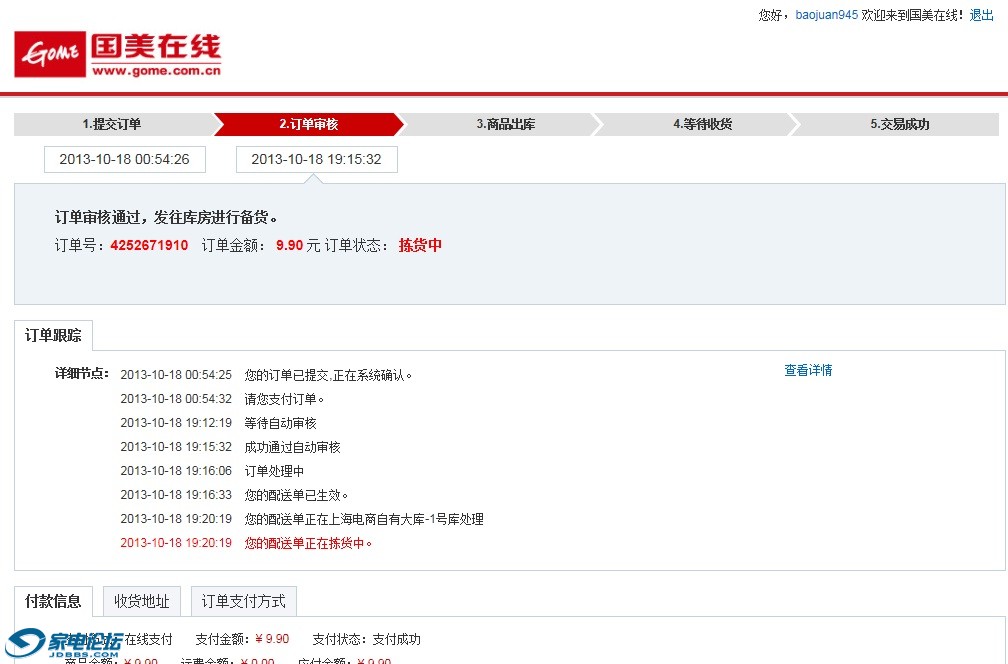
Task: Click the row 您的配送单已生效
Action: click(x=235, y=495)
